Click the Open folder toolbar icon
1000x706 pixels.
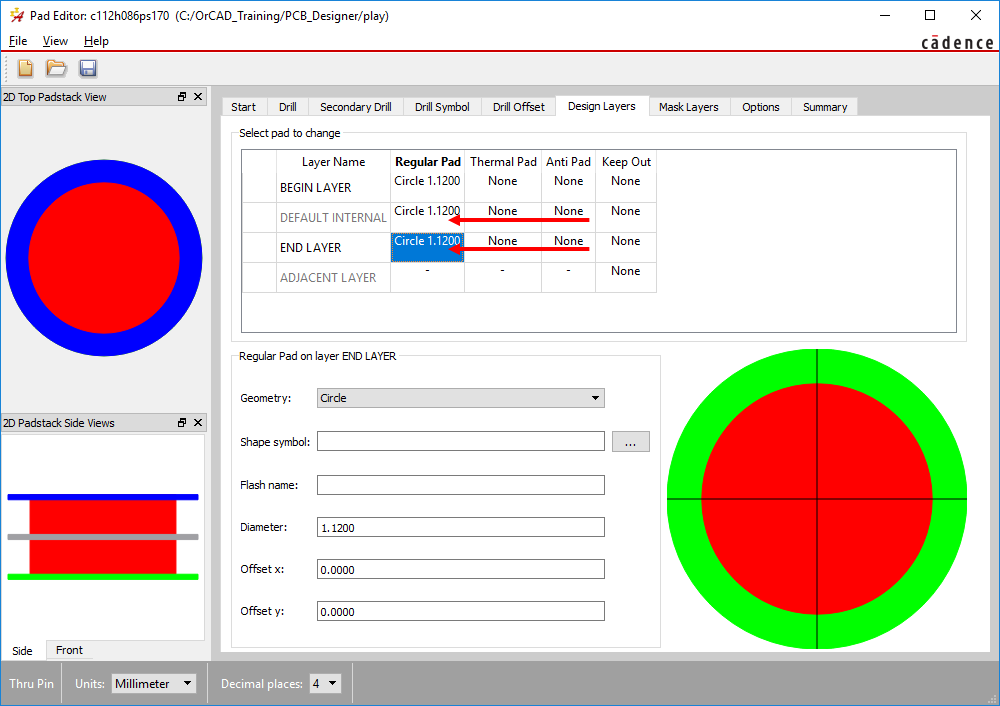[56, 68]
